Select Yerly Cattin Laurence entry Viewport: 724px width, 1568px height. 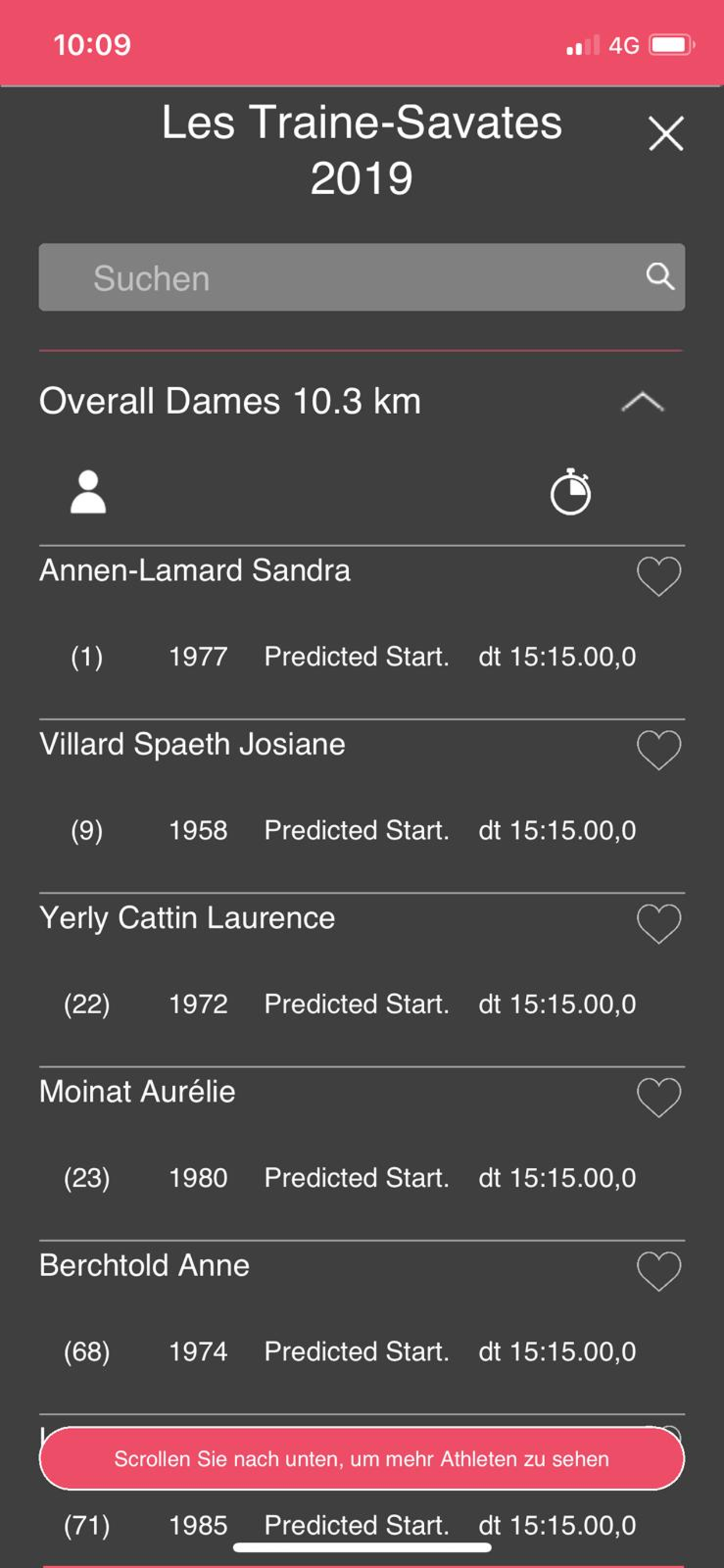click(187, 918)
